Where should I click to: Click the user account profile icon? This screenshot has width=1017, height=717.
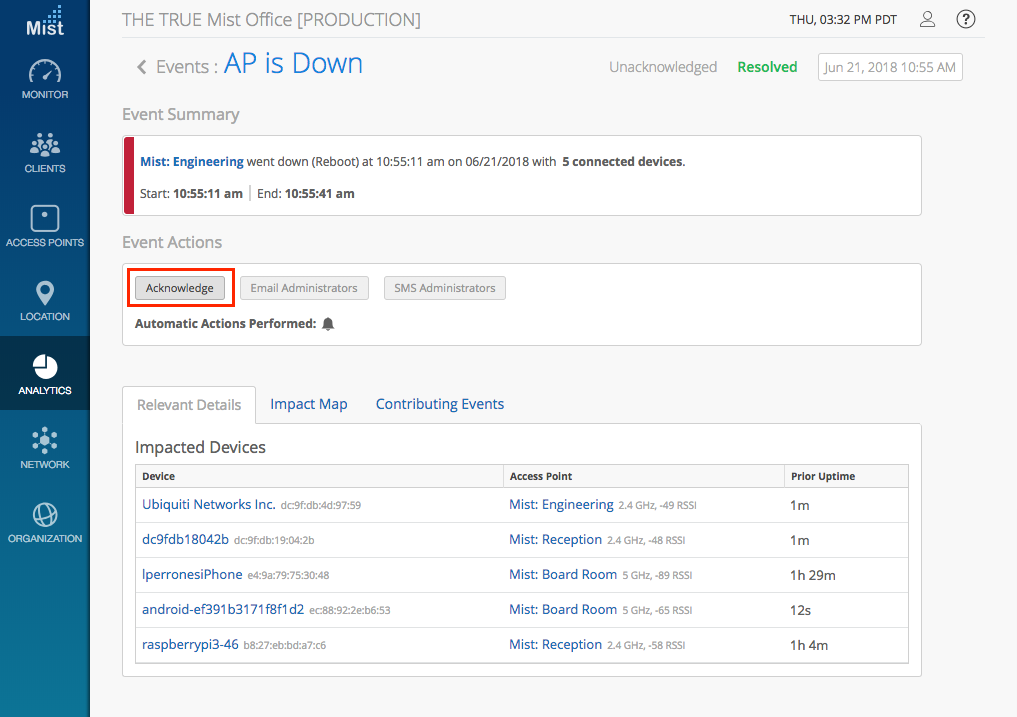927,19
